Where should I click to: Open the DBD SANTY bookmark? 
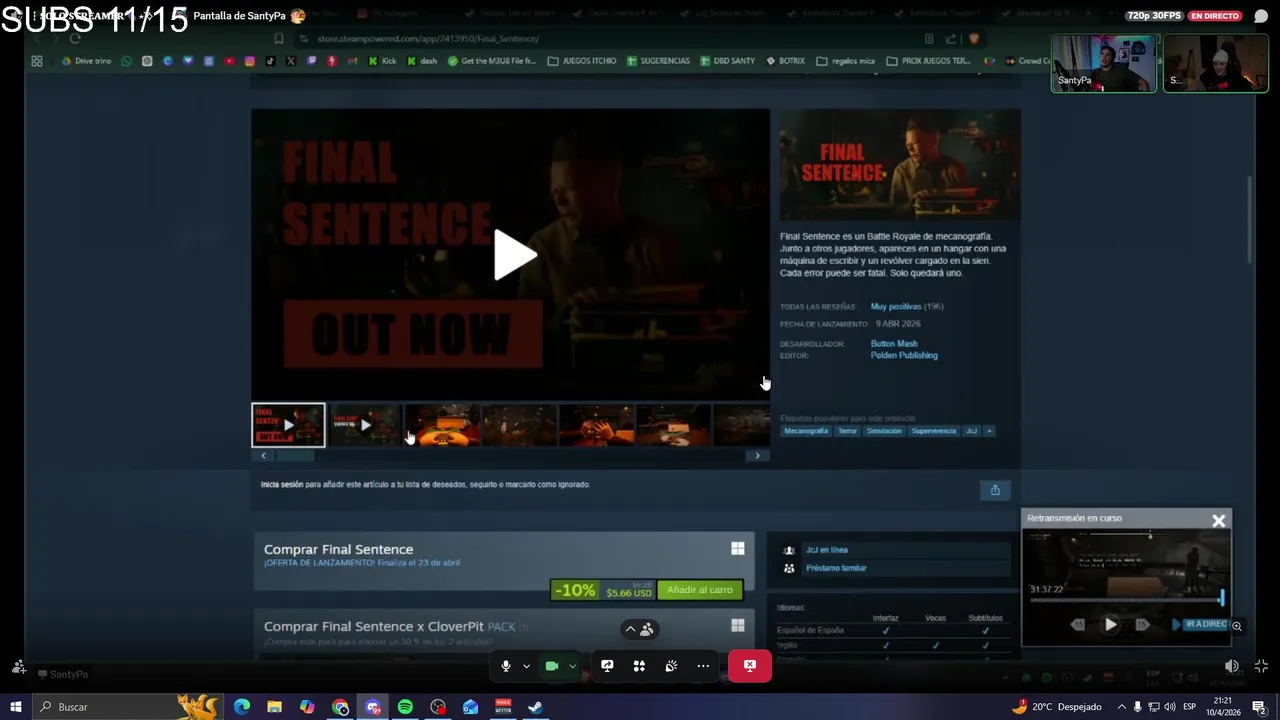click(x=727, y=61)
